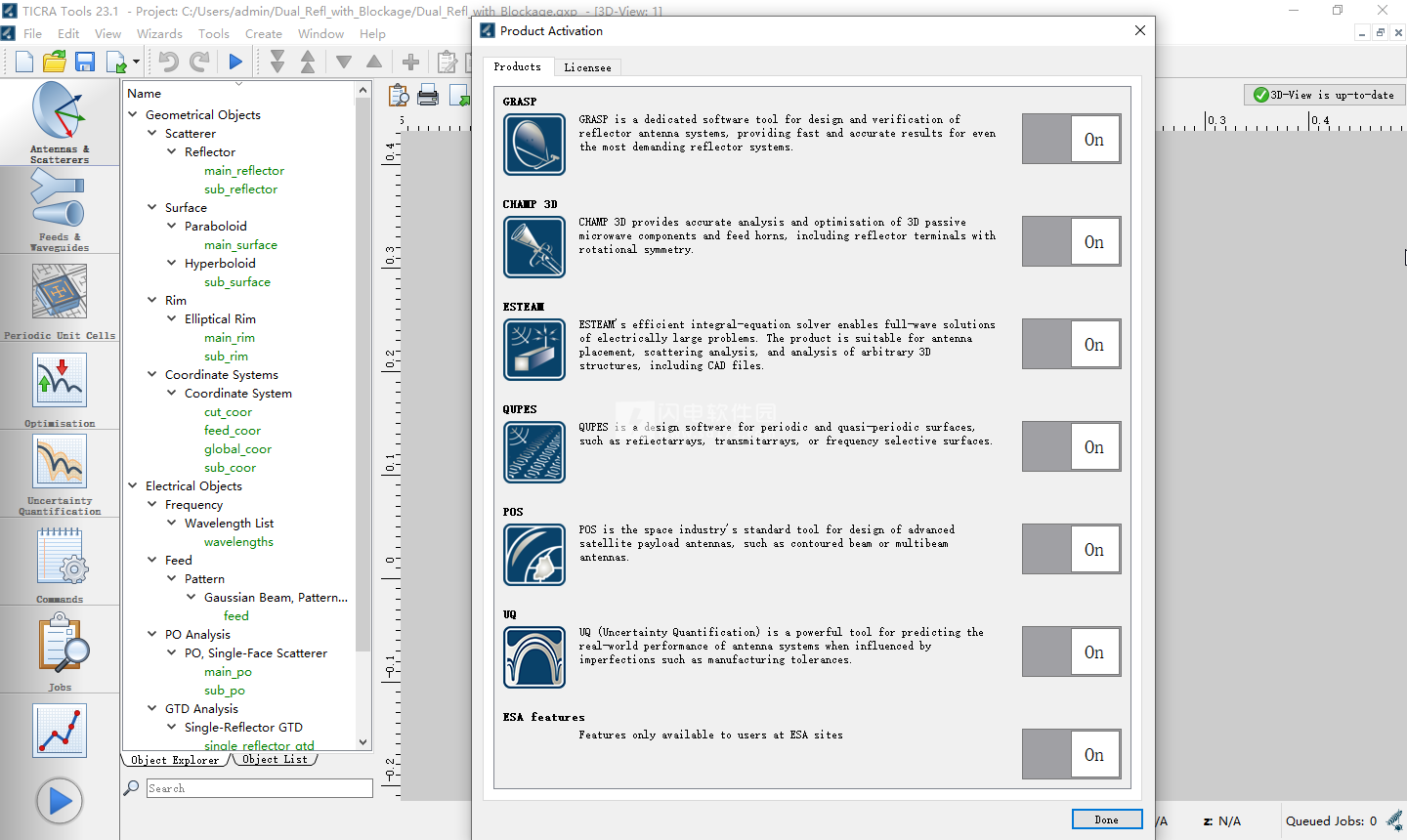Click the CHAMP 3D product icon
The image size is (1407, 840).
tap(534, 247)
